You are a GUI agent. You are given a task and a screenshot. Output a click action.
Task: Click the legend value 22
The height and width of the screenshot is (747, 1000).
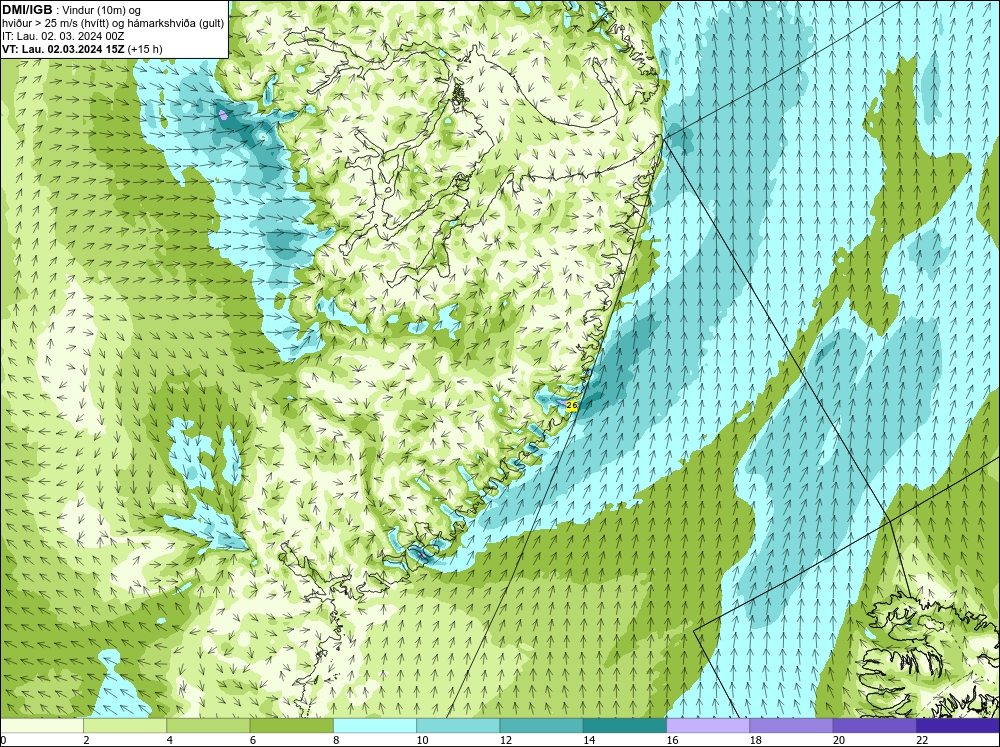click(x=922, y=740)
